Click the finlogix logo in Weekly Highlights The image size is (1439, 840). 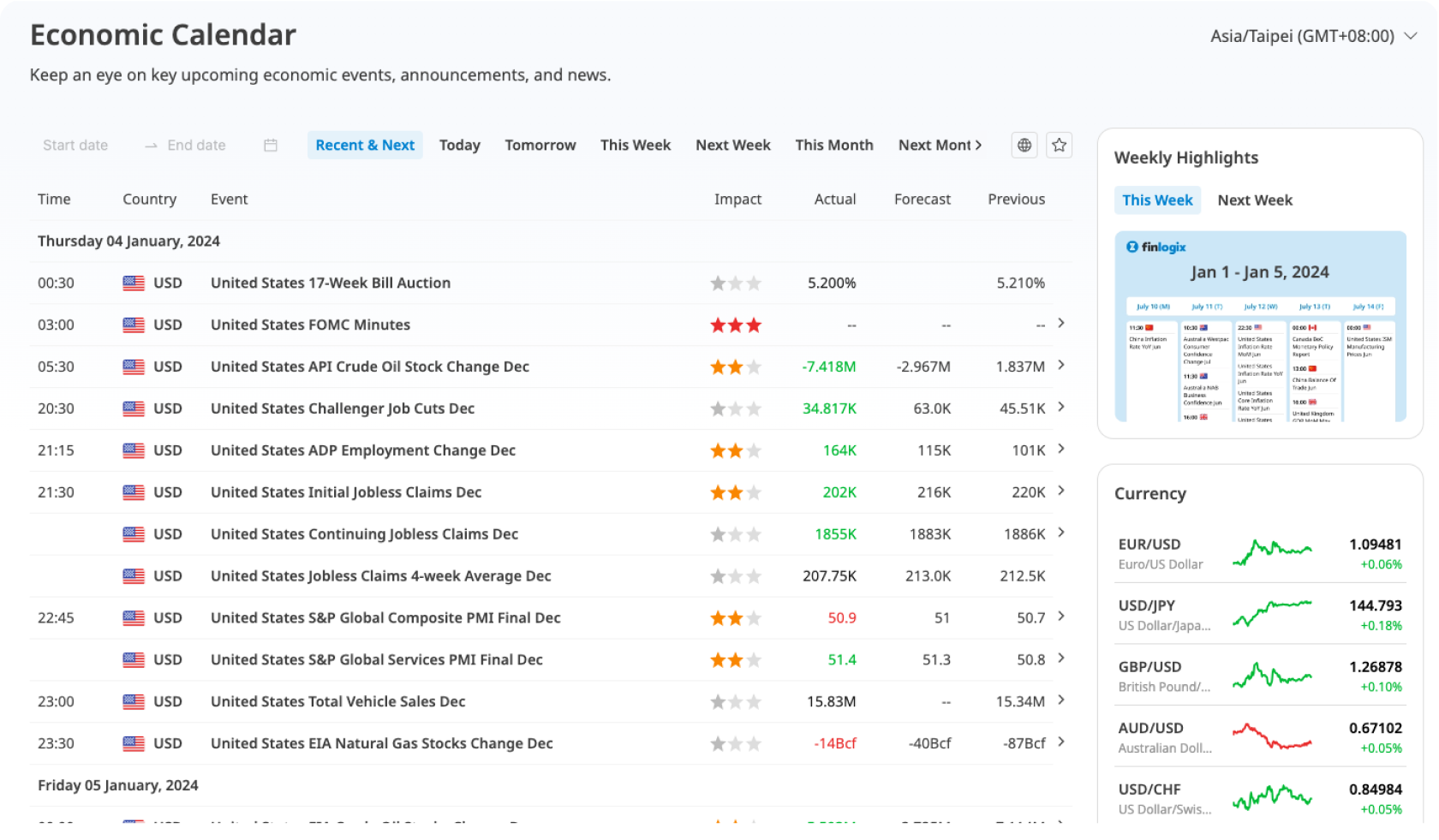click(x=1156, y=247)
